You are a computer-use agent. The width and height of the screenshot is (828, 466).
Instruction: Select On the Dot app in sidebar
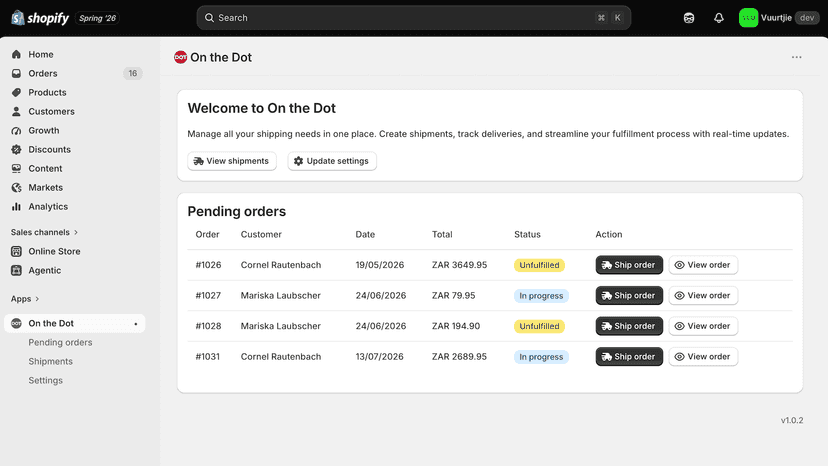(x=74, y=323)
